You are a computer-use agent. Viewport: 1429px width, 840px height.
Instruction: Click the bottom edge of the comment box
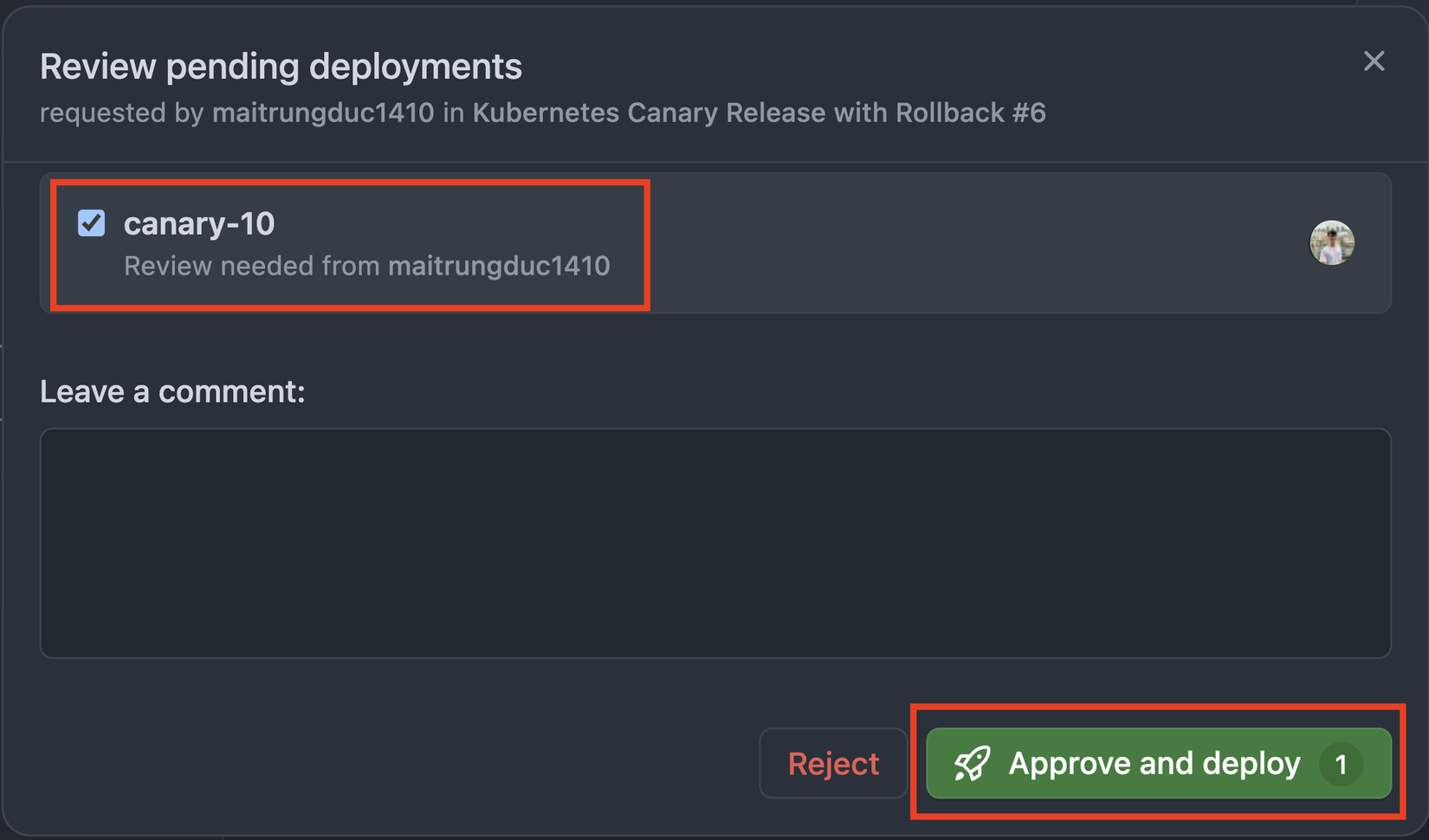(x=714, y=655)
